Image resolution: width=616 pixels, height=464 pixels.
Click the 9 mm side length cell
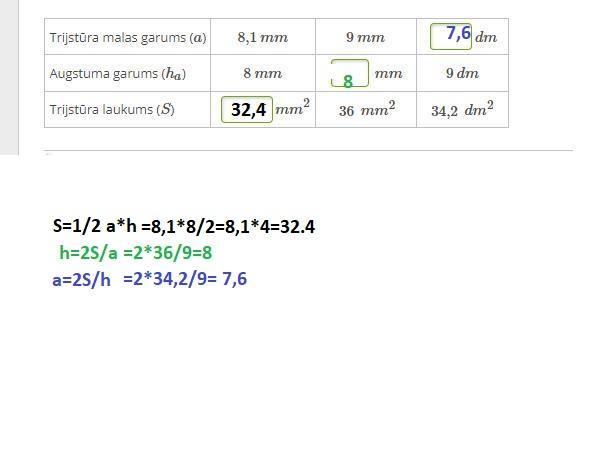[365, 38]
